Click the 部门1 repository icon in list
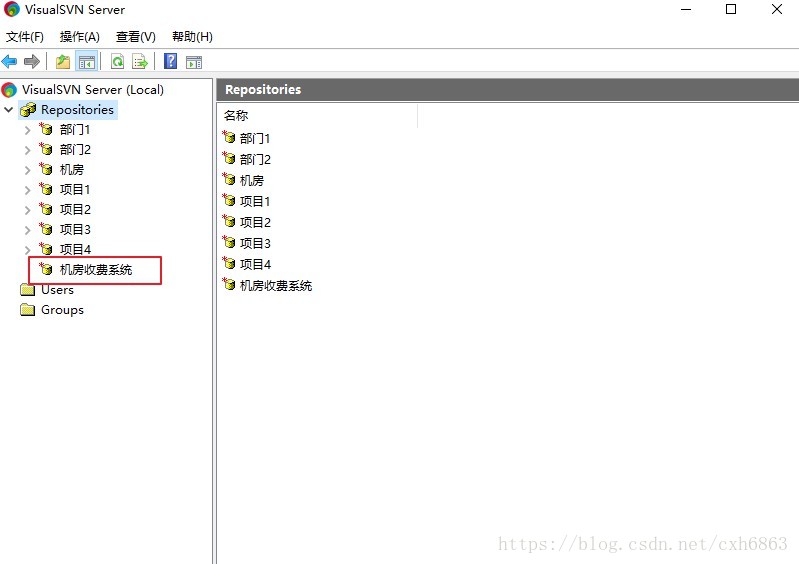The width and height of the screenshot is (799, 564). pos(229,137)
